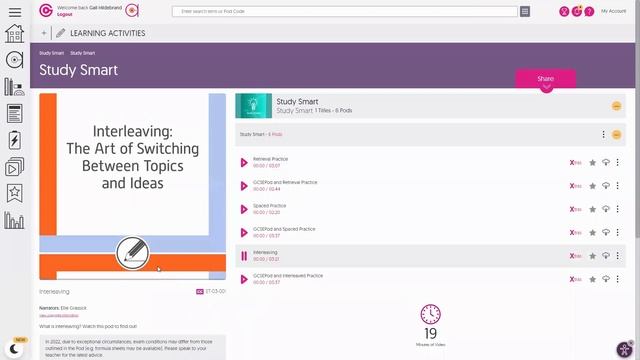This screenshot has height=360, width=640.
Task: Play the GCSEPod and Retrieval Practice pod
Action: click(244, 186)
